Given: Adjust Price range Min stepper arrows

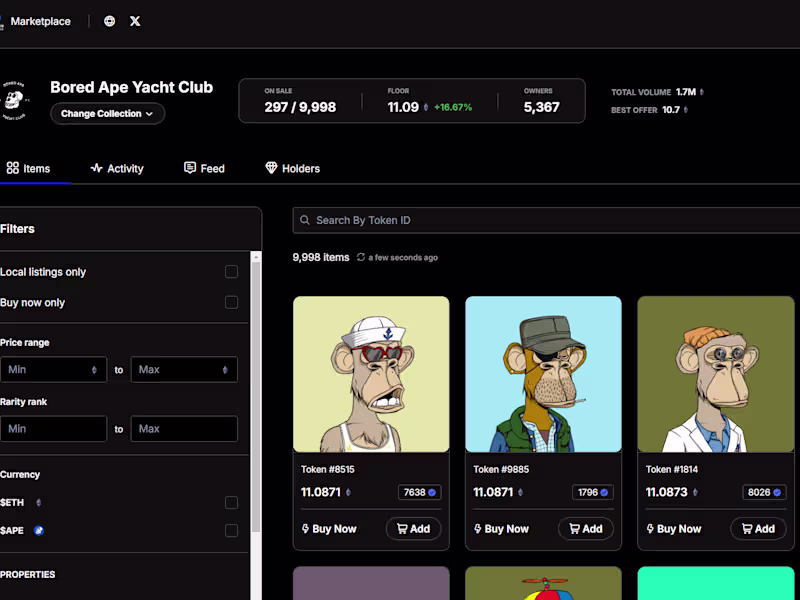Looking at the screenshot, I should click(94, 370).
